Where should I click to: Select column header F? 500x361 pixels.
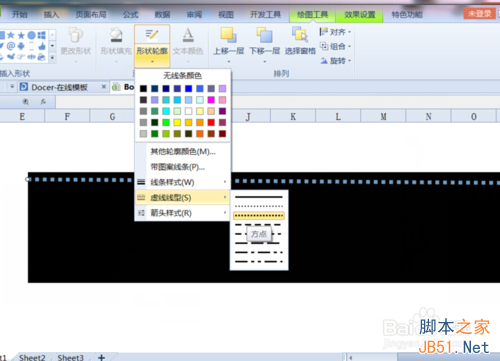[67, 117]
